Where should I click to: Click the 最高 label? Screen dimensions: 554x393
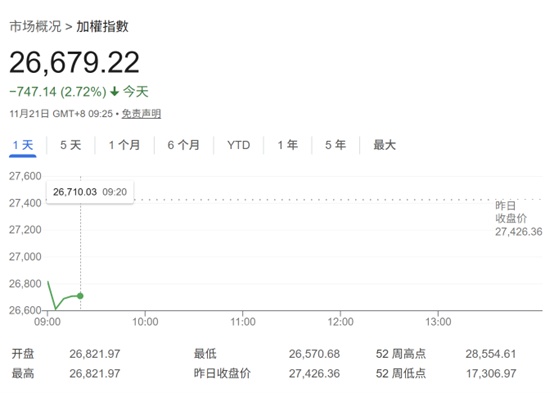[x=23, y=373]
